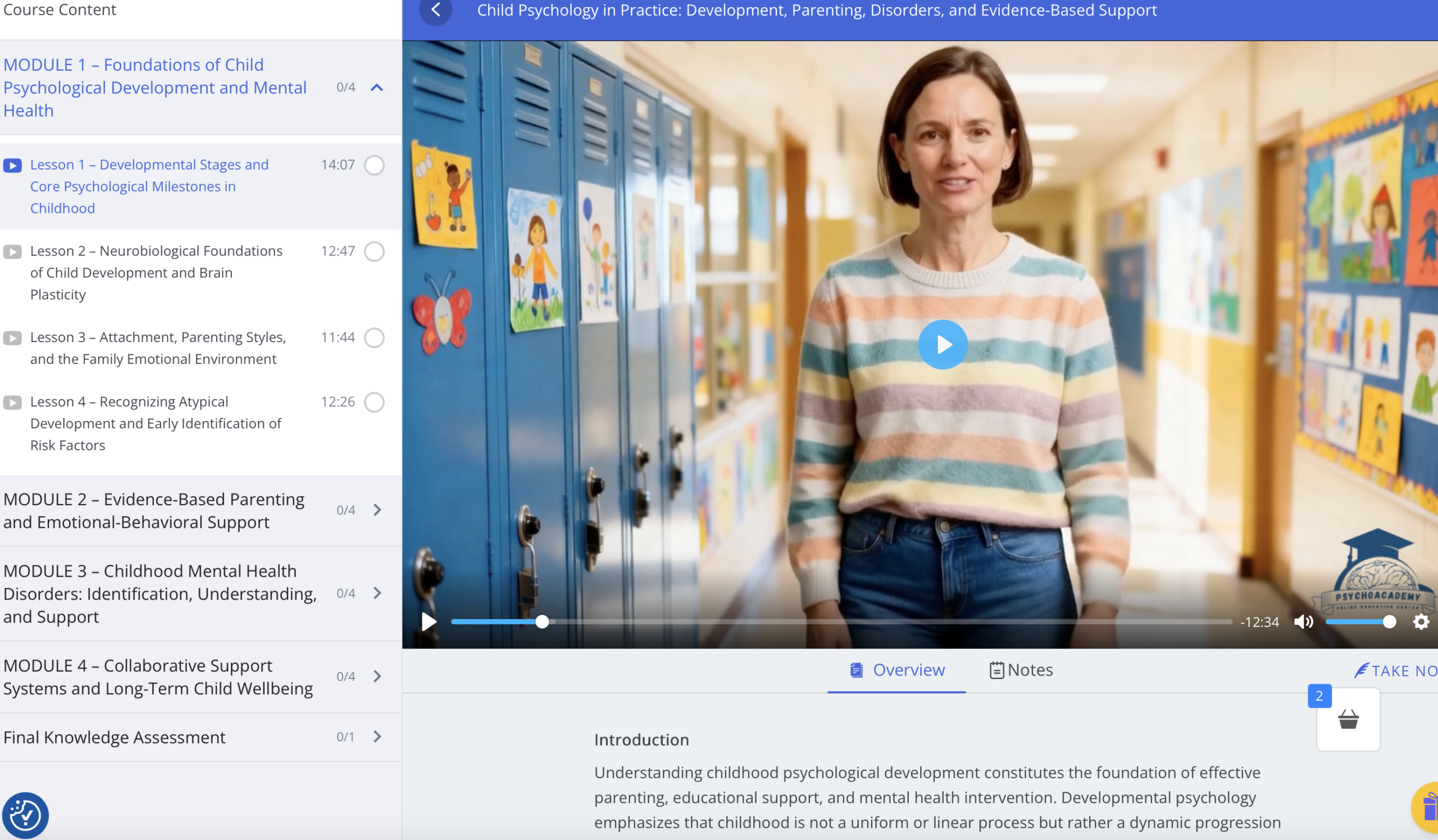This screenshot has height=840, width=1438.
Task: Mark Lesson 1 complete with its circle
Action: click(374, 166)
